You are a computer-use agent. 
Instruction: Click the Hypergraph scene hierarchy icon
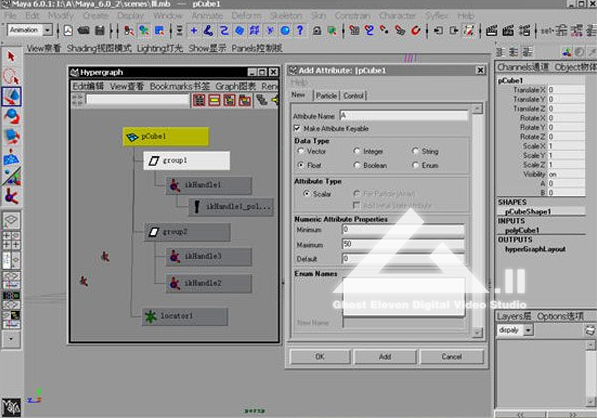pyautogui.click(x=199, y=100)
